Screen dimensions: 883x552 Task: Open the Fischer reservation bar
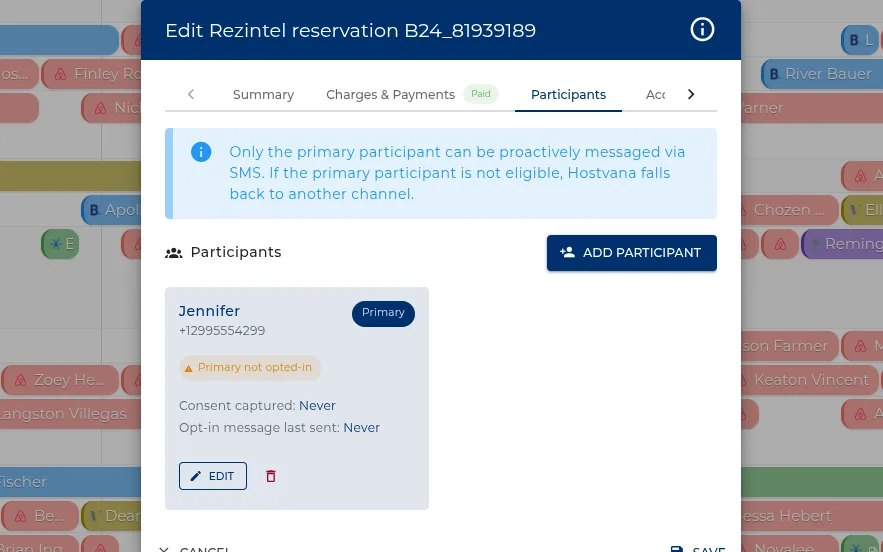click(70, 482)
